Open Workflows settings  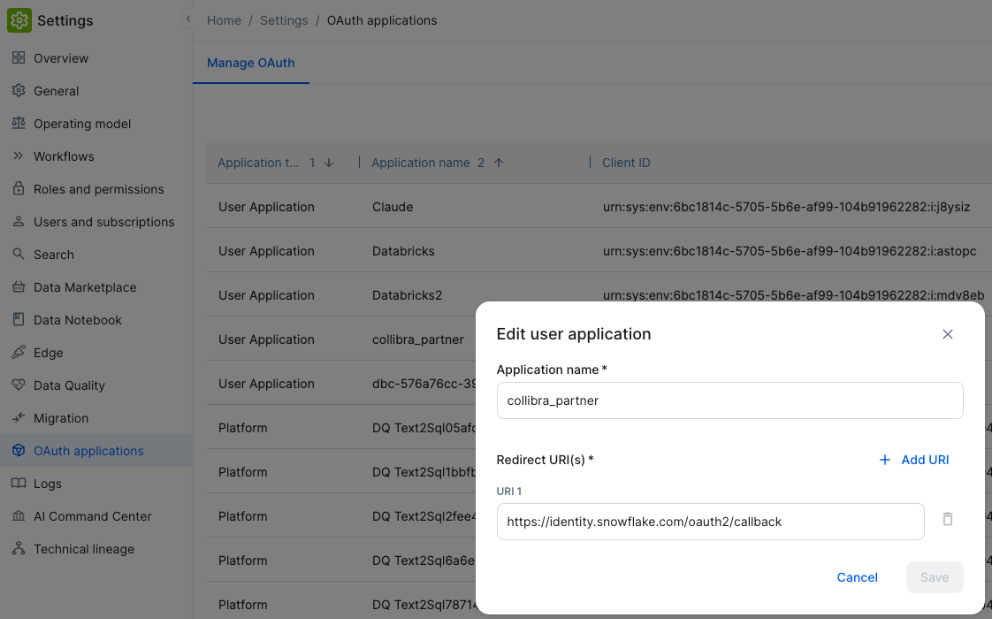[x=64, y=156]
